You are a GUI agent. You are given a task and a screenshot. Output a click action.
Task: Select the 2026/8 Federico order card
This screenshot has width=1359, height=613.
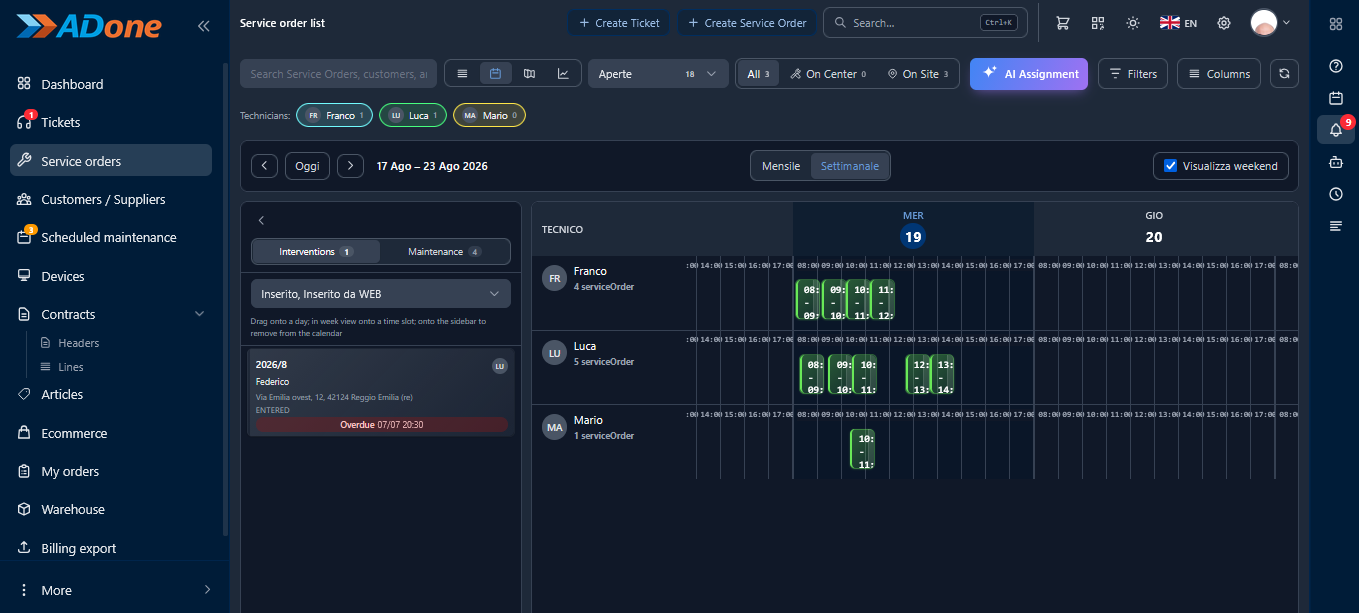point(381,392)
